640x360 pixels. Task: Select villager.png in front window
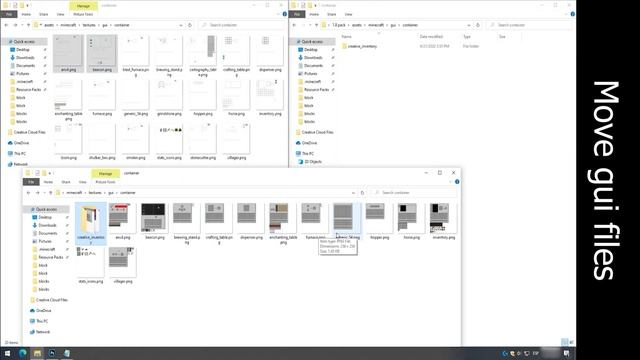coord(122,265)
